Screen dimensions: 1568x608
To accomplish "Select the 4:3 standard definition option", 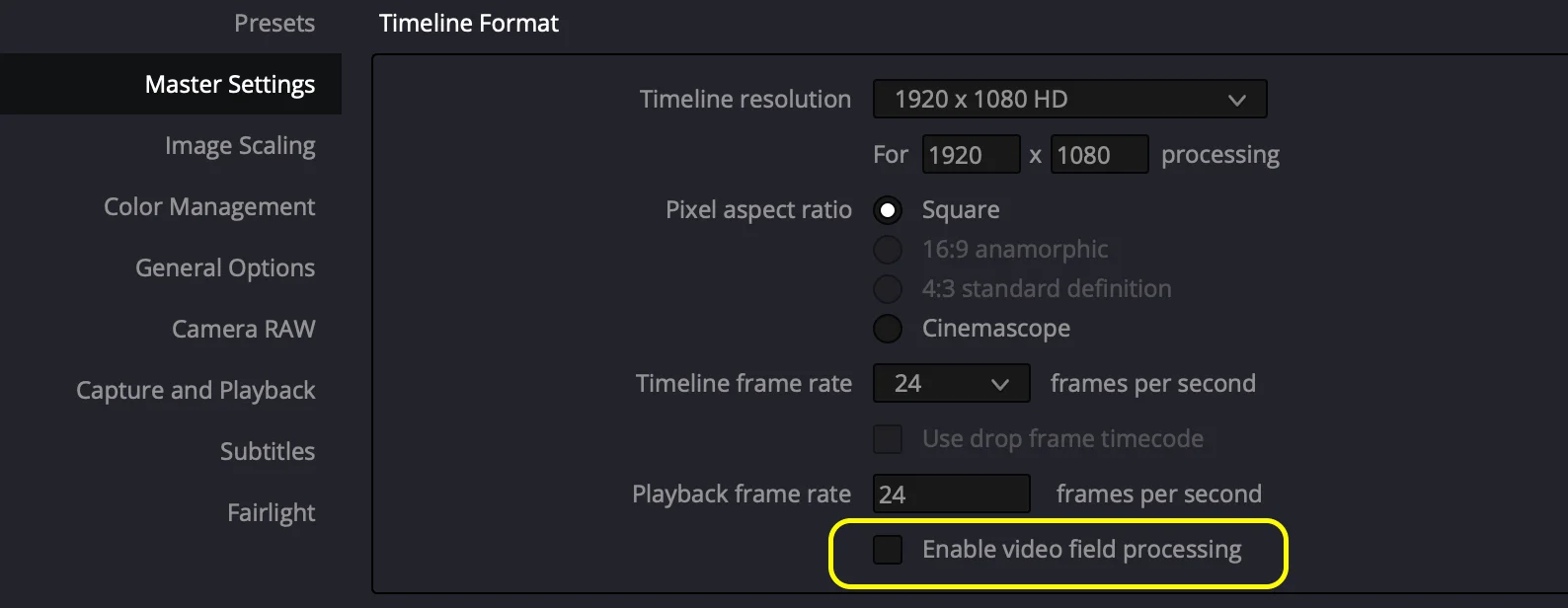I will (888, 289).
